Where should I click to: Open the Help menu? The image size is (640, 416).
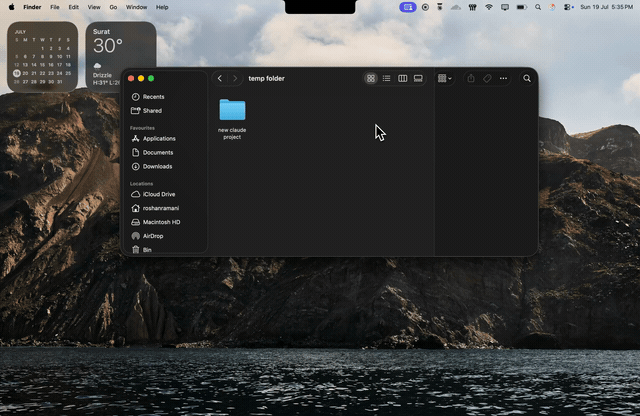click(162, 7)
